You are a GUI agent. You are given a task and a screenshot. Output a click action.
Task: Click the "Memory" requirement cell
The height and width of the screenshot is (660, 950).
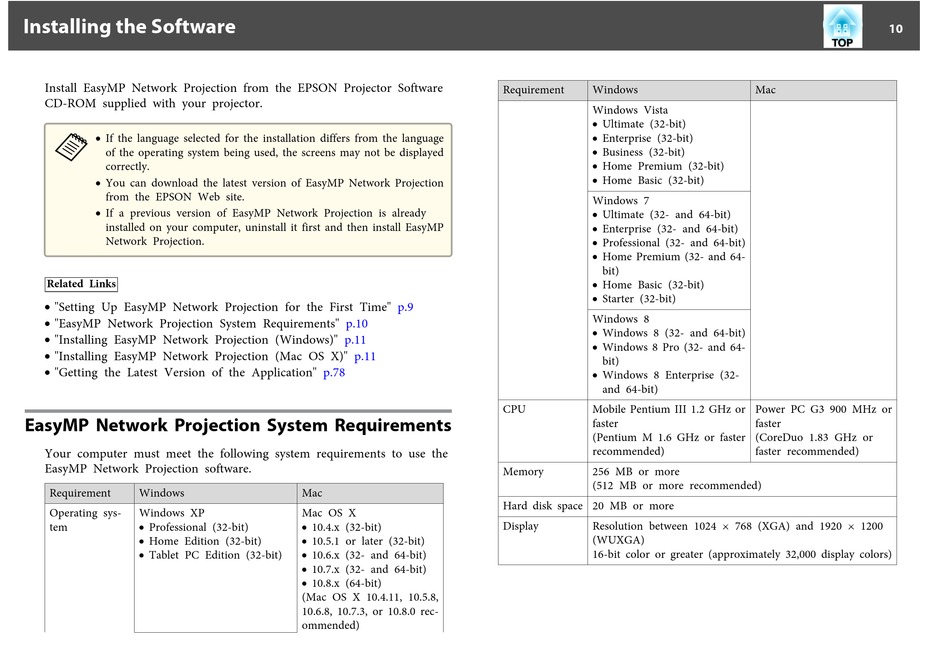pos(543,479)
